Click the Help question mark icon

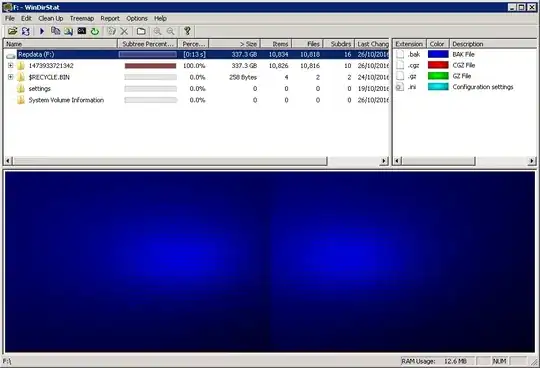pyautogui.click(x=187, y=31)
